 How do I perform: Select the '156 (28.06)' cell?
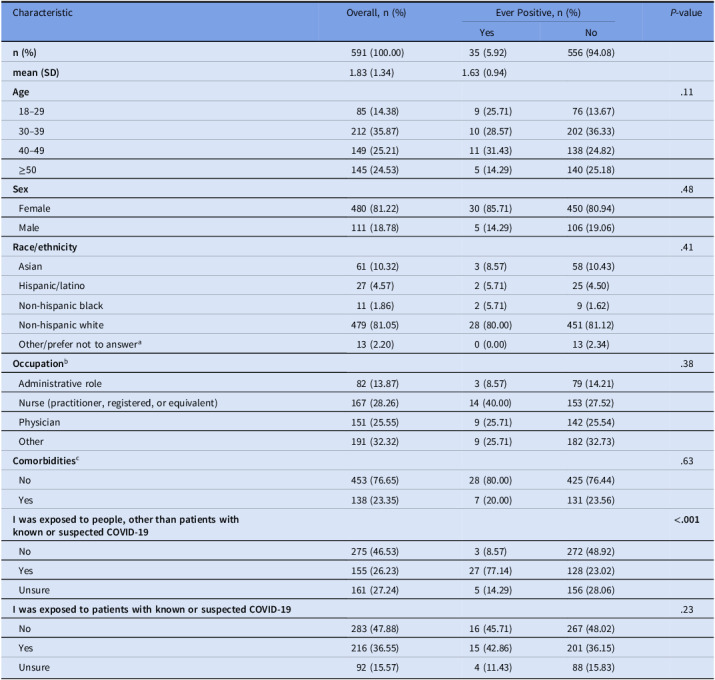(x=591, y=590)
